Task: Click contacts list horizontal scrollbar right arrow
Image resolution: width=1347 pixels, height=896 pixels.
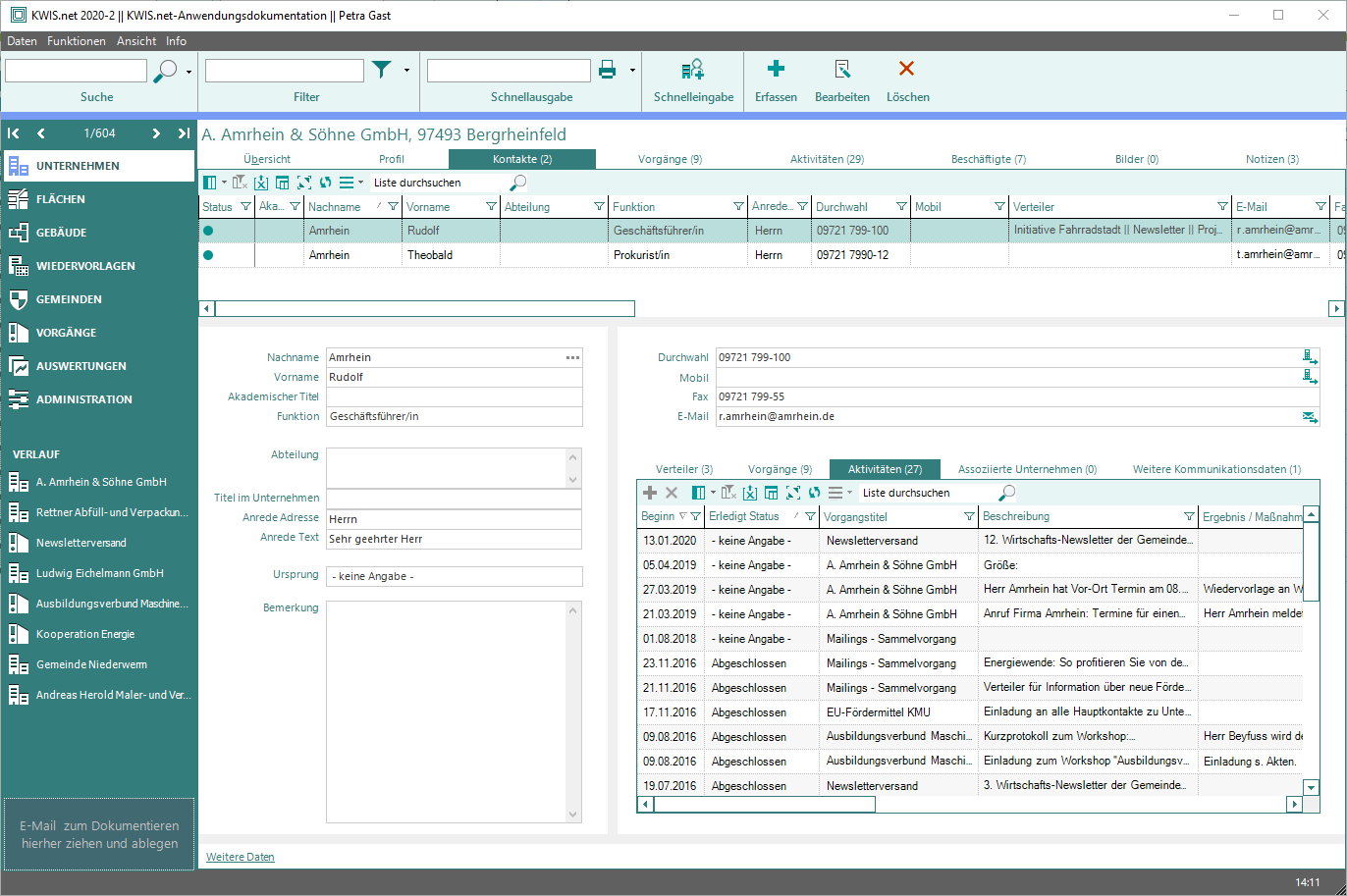Action: pos(1336,308)
